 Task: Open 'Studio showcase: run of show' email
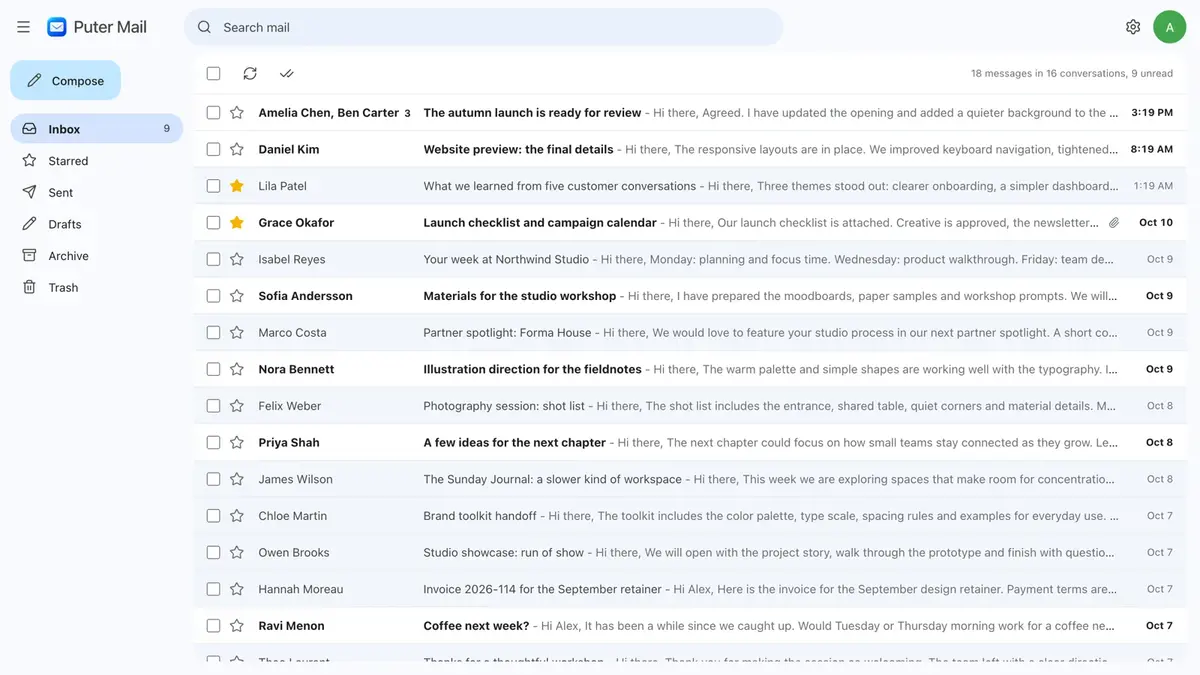pos(690,553)
